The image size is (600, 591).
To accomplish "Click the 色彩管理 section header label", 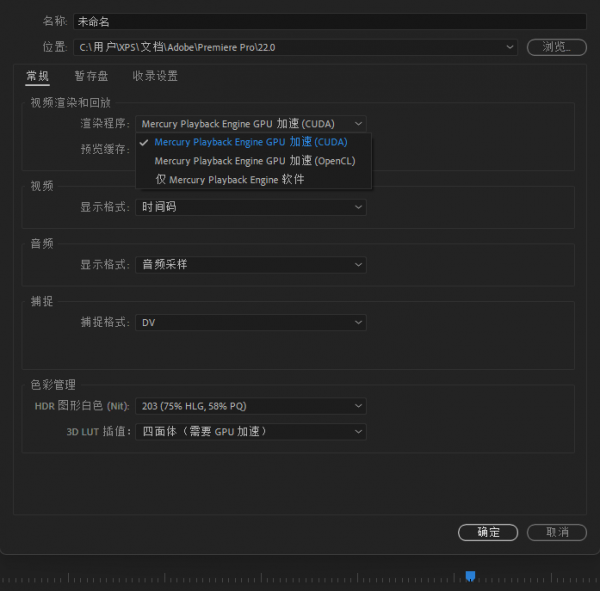I will tap(53, 385).
